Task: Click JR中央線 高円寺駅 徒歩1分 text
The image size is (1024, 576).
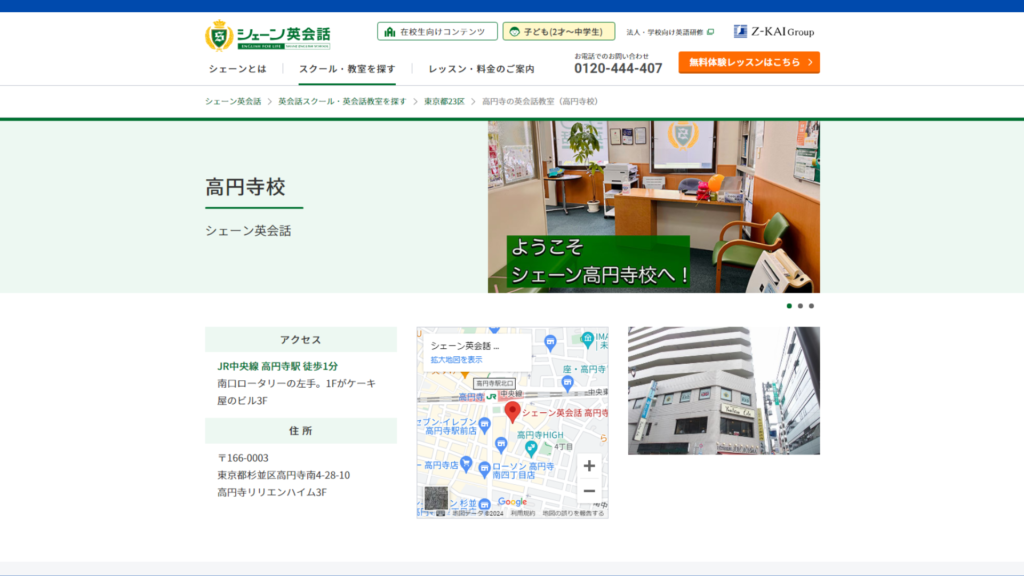Action: pyautogui.click(x=278, y=366)
